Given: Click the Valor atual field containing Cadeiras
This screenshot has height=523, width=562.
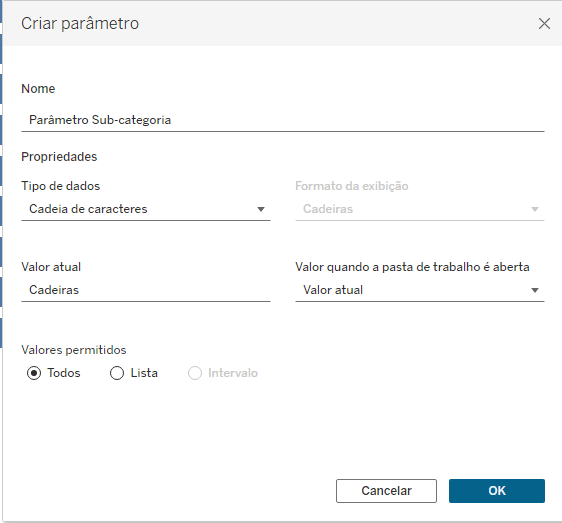Looking at the screenshot, I should coord(146,290).
